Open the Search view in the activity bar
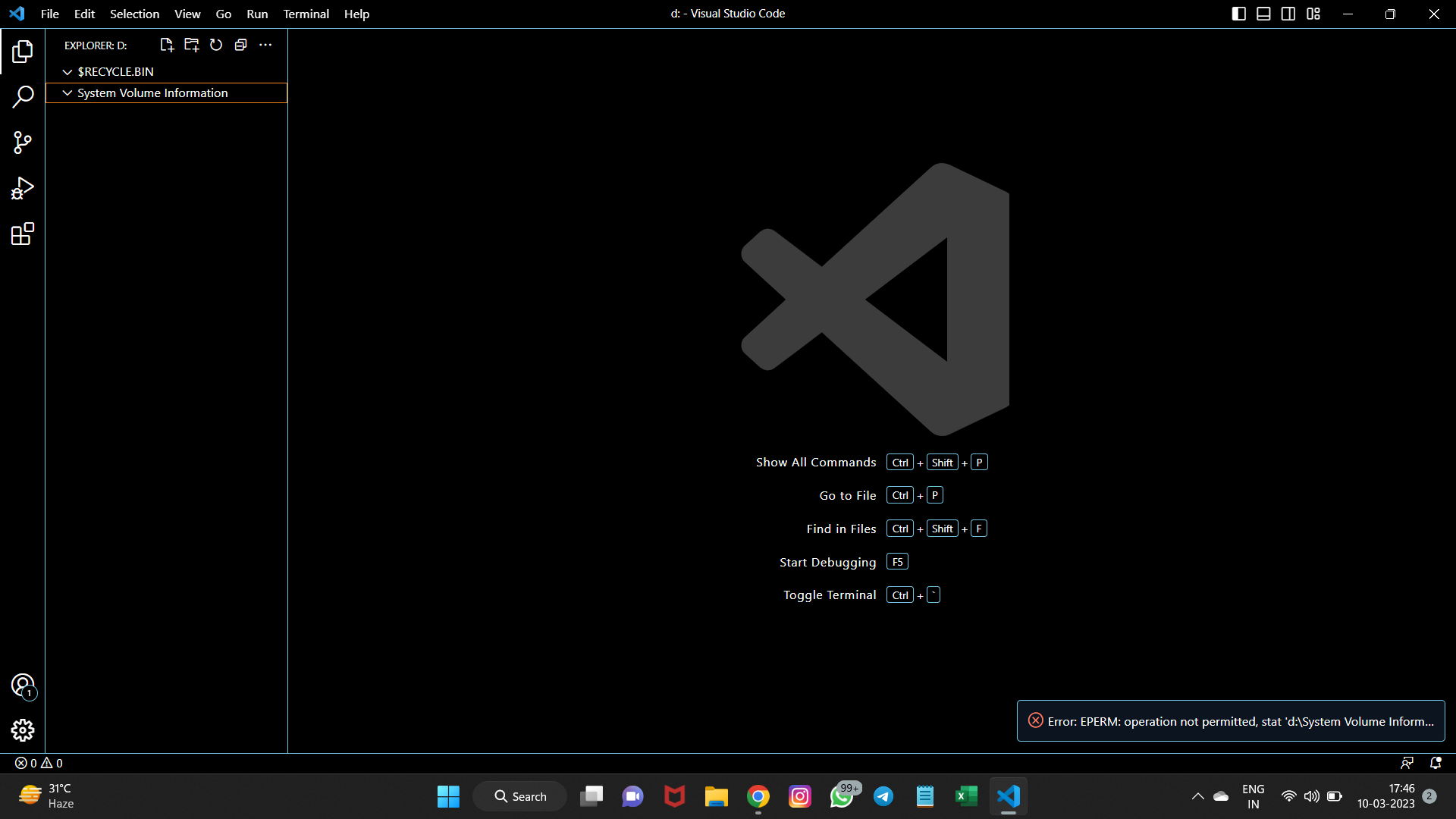The image size is (1456, 819). point(23,97)
